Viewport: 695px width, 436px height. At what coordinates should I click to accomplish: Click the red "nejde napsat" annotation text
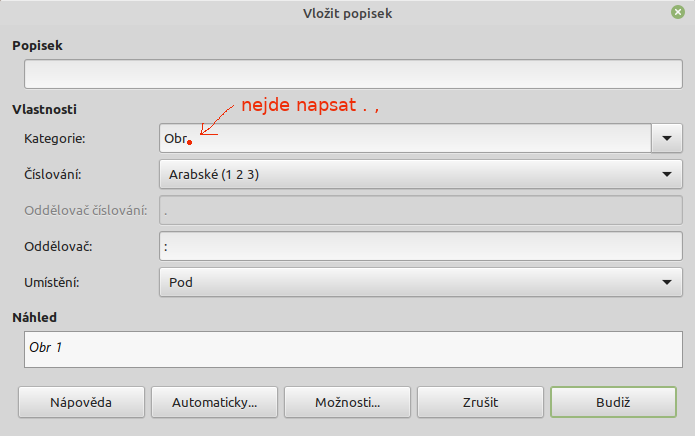click(x=299, y=105)
